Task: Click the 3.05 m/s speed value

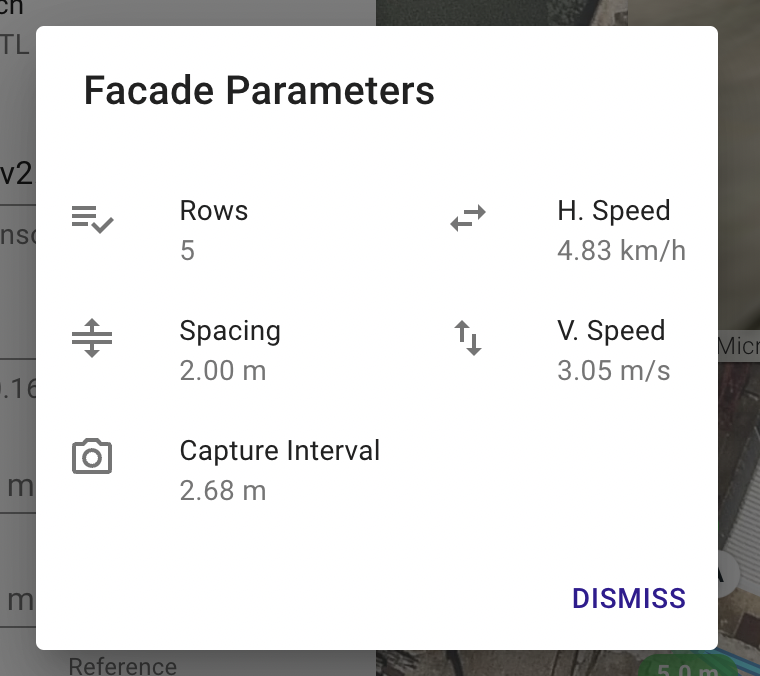Action: coord(614,371)
